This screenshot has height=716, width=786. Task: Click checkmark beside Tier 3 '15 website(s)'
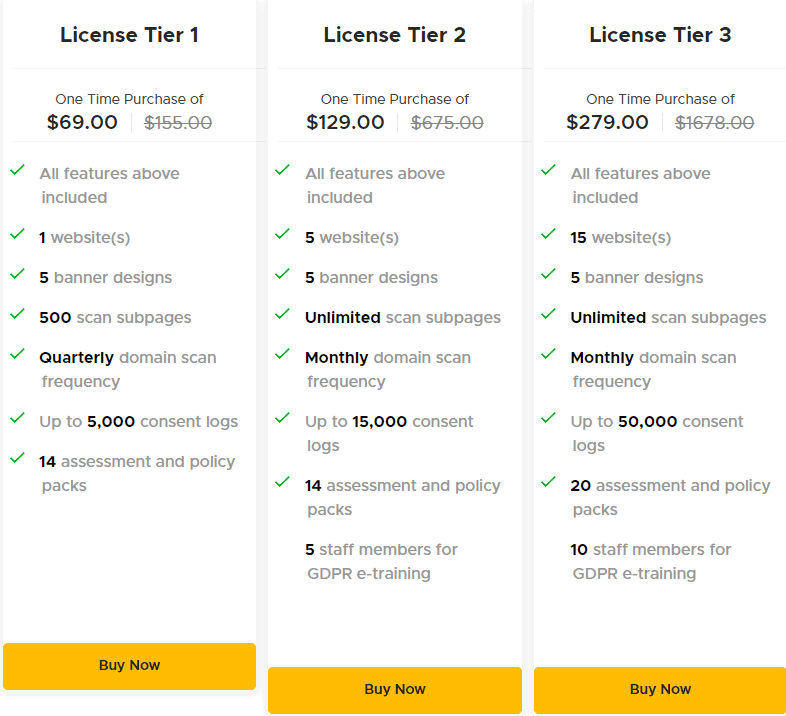[548, 234]
